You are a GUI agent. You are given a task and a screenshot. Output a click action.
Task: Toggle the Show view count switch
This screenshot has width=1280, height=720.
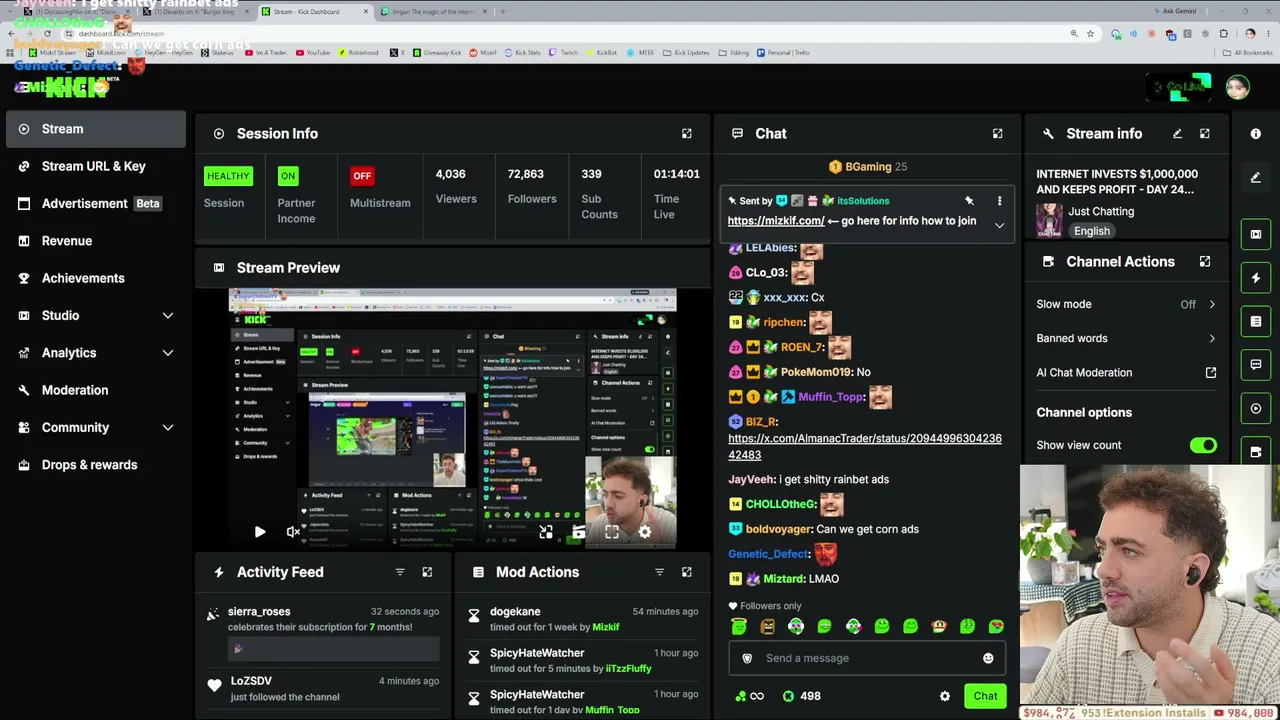[x=1203, y=445]
